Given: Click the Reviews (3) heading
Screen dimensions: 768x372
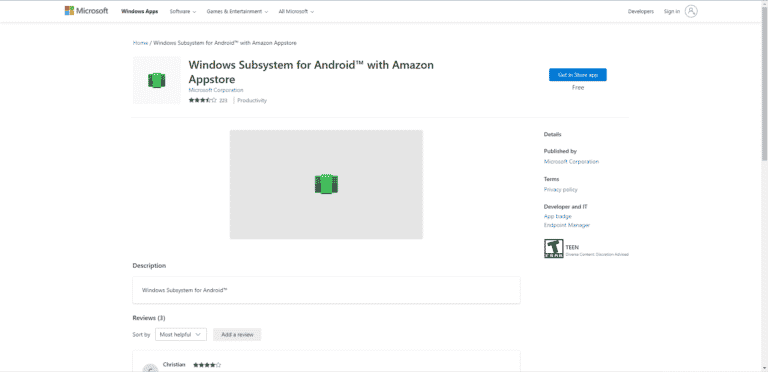Looking at the screenshot, I should pos(149,318).
